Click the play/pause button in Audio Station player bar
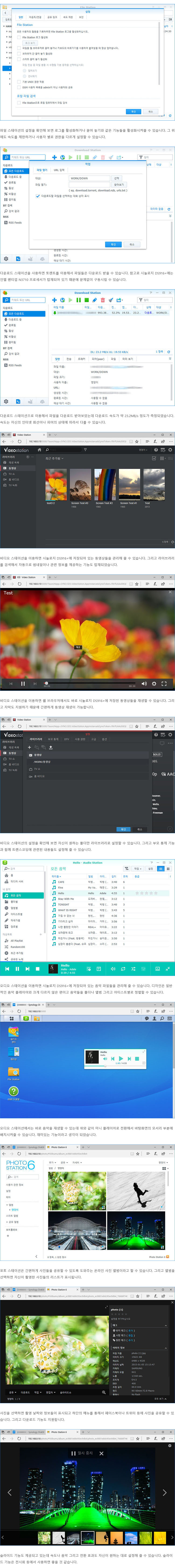 [x=17, y=968]
